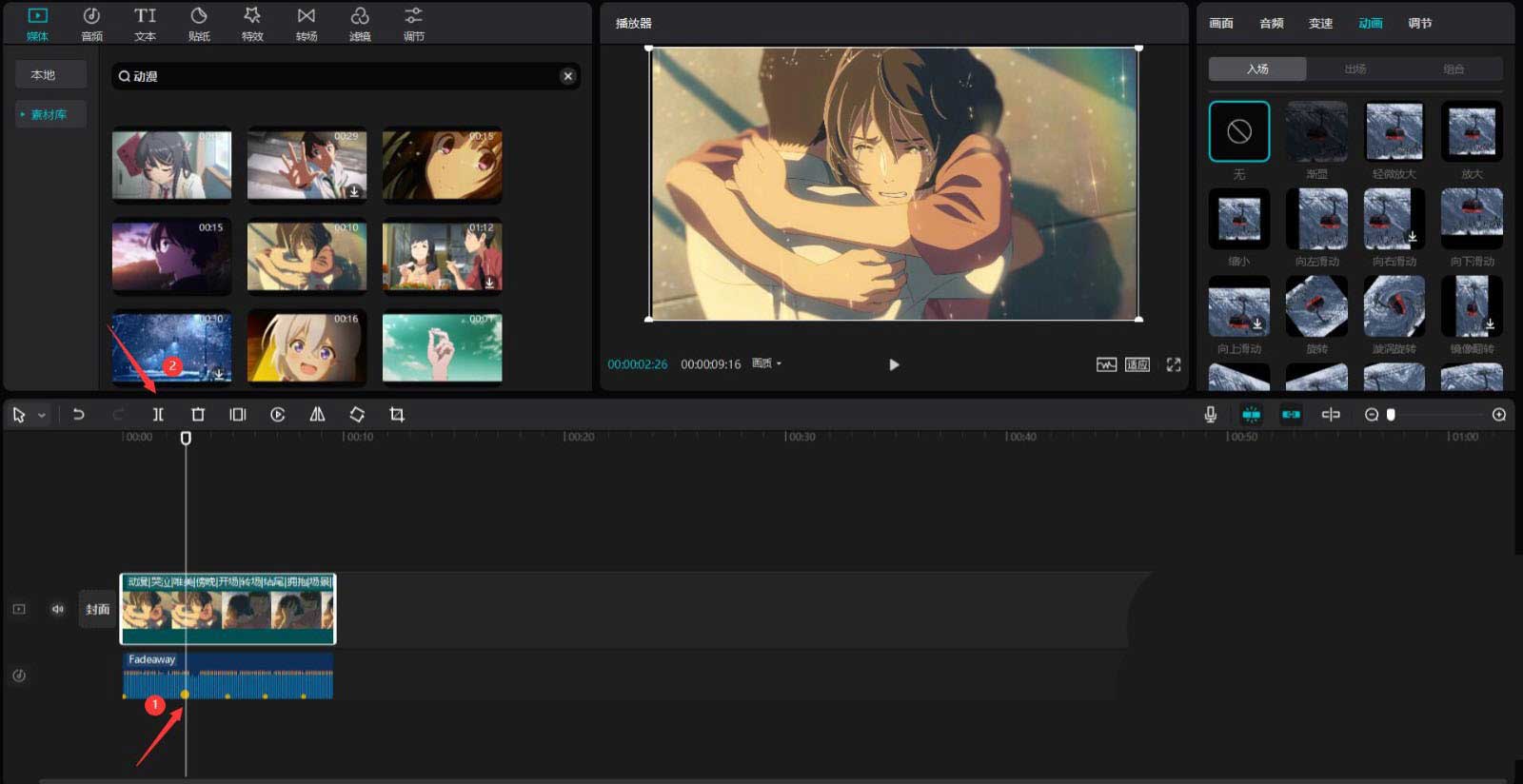The width and height of the screenshot is (1523, 784).
Task: Select the 入场 entrance animation tab
Action: coord(1257,69)
